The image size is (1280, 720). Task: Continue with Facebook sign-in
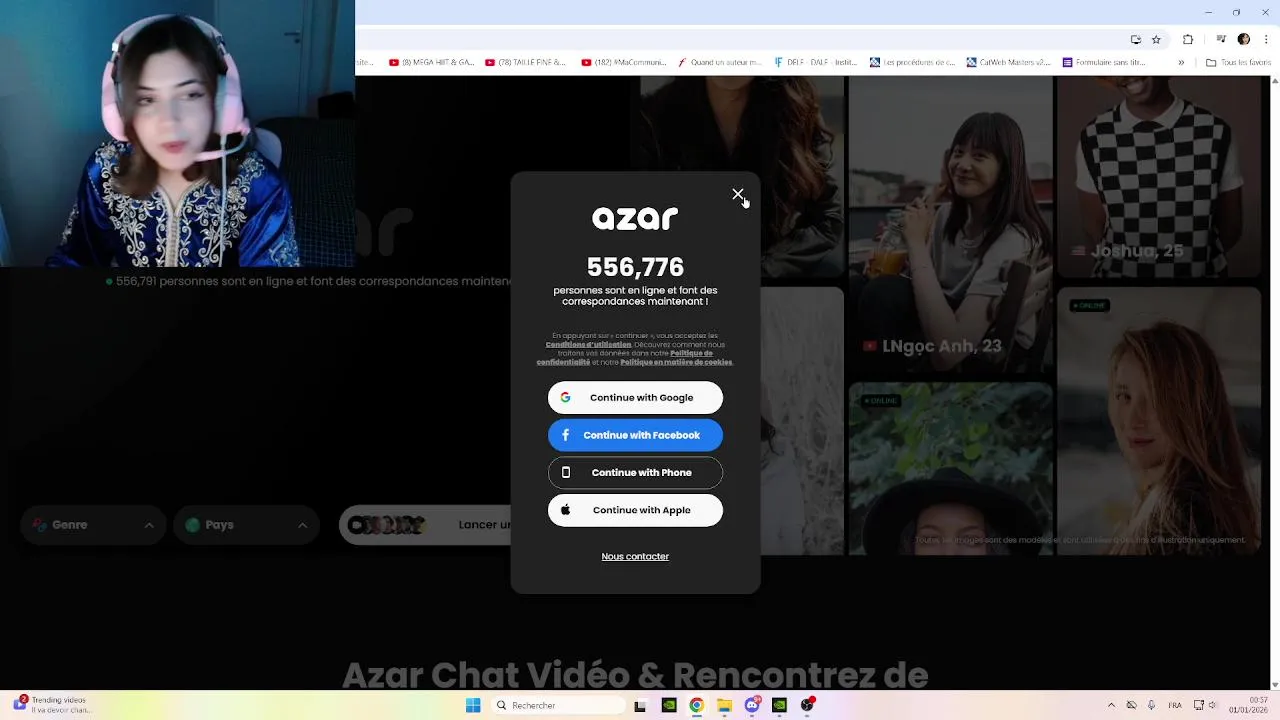click(635, 435)
